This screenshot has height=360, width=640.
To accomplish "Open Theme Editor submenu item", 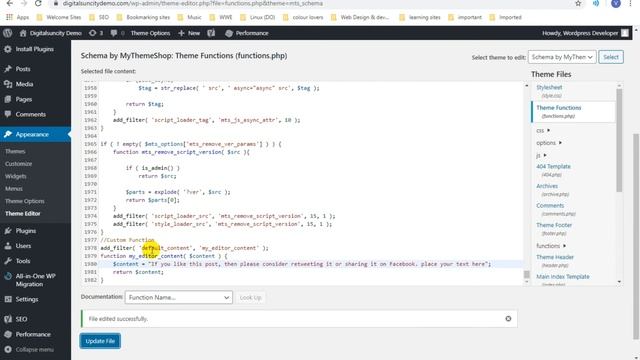I will pyautogui.click(x=23, y=213).
